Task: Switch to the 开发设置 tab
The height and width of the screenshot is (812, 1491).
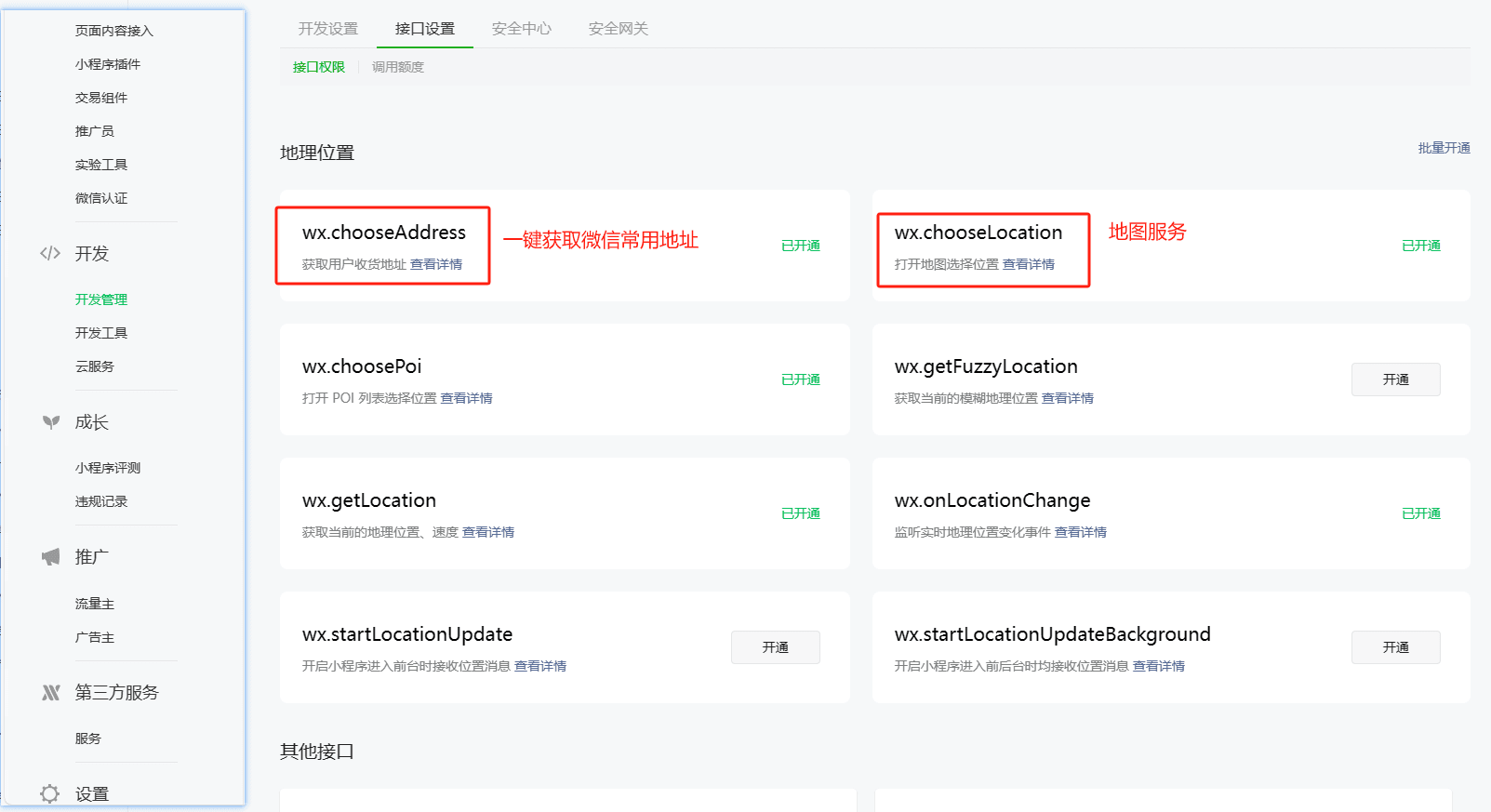Action: click(327, 29)
